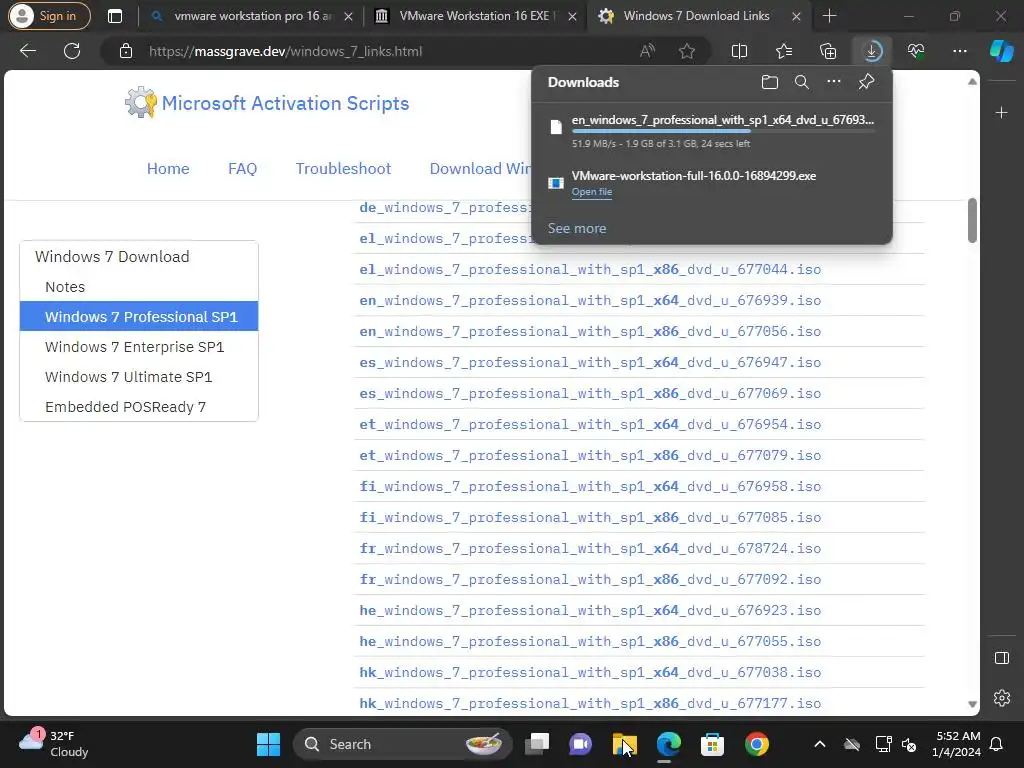Screen dimensions: 1024x768
Task: Toggle the sidebar panel icon at the bottom
Action: point(1001,658)
